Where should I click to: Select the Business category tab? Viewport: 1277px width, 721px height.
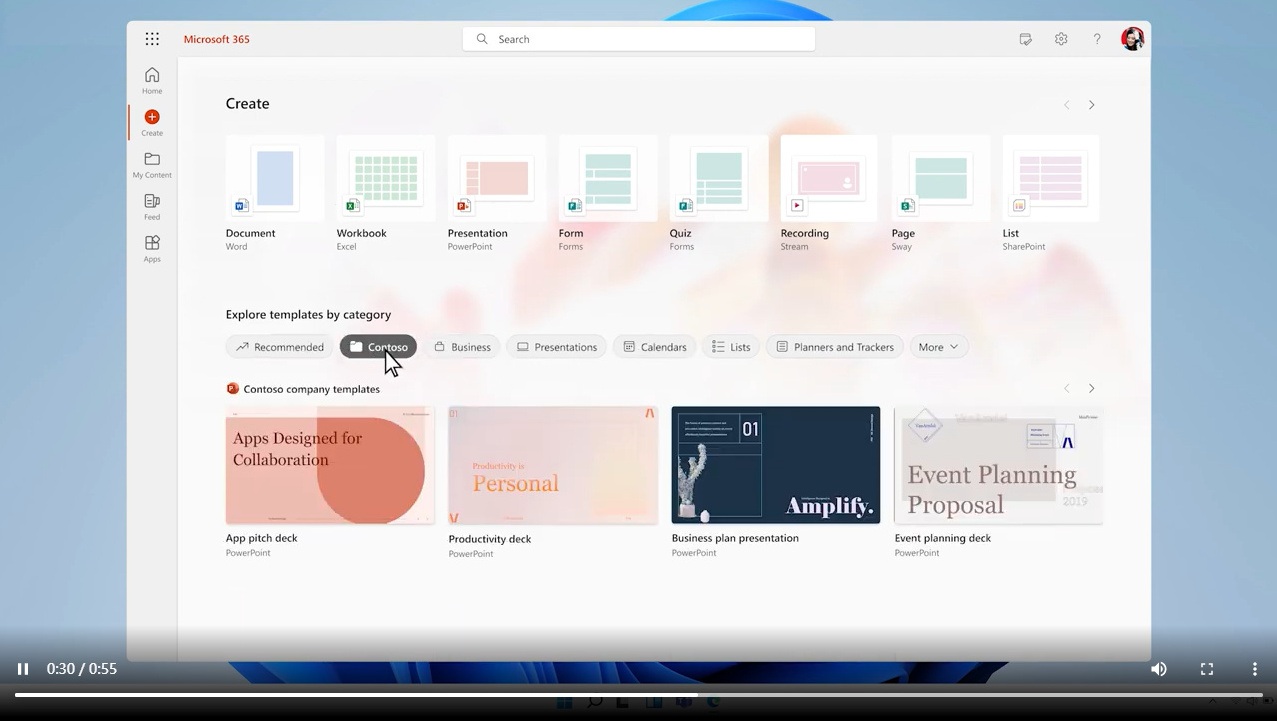click(x=462, y=347)
